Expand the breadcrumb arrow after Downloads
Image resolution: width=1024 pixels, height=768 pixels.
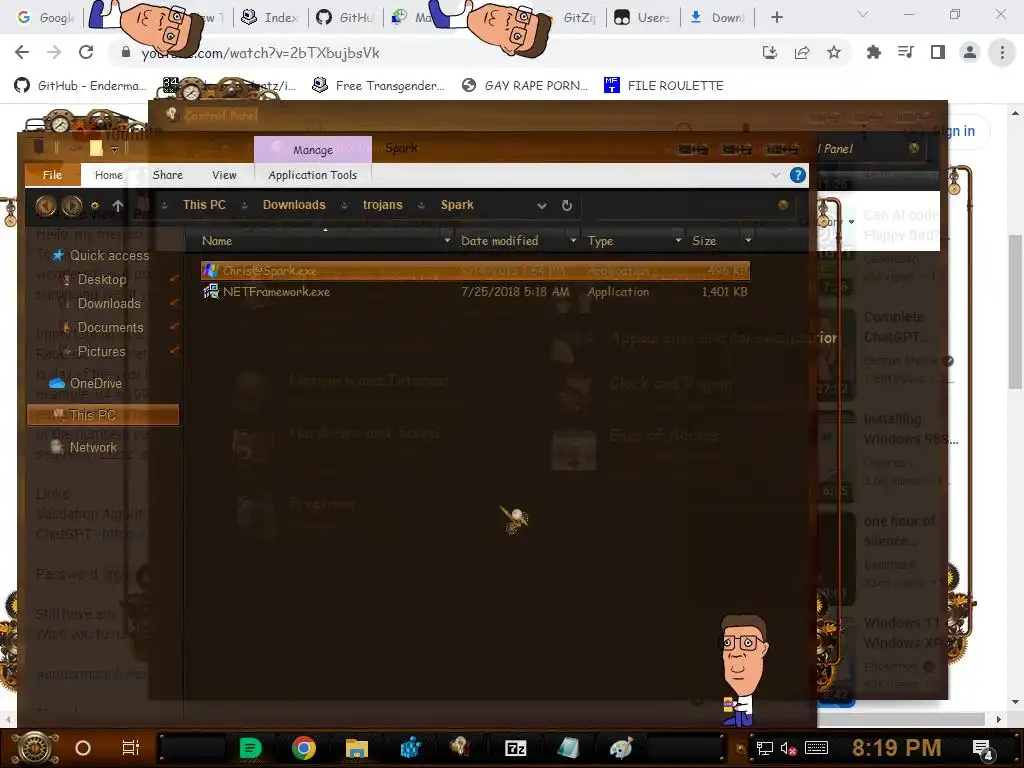tap(344, 206)
